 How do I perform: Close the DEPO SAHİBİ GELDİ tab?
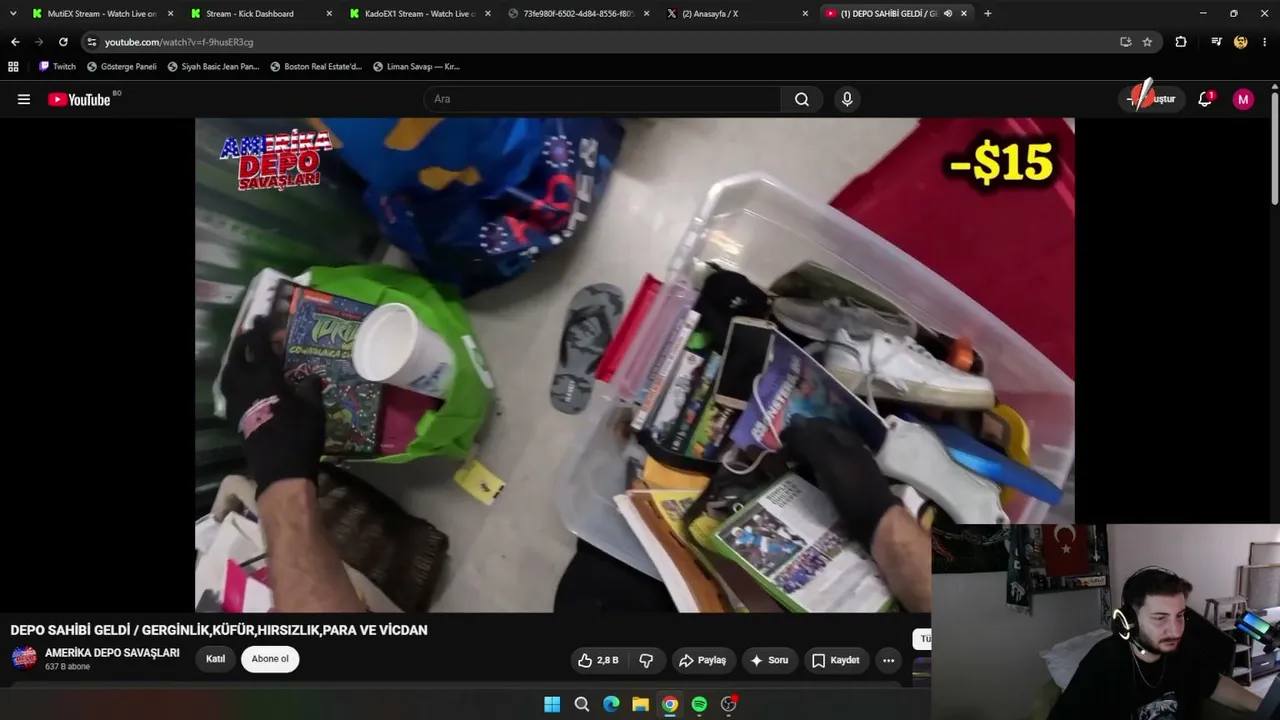(964, 14)
